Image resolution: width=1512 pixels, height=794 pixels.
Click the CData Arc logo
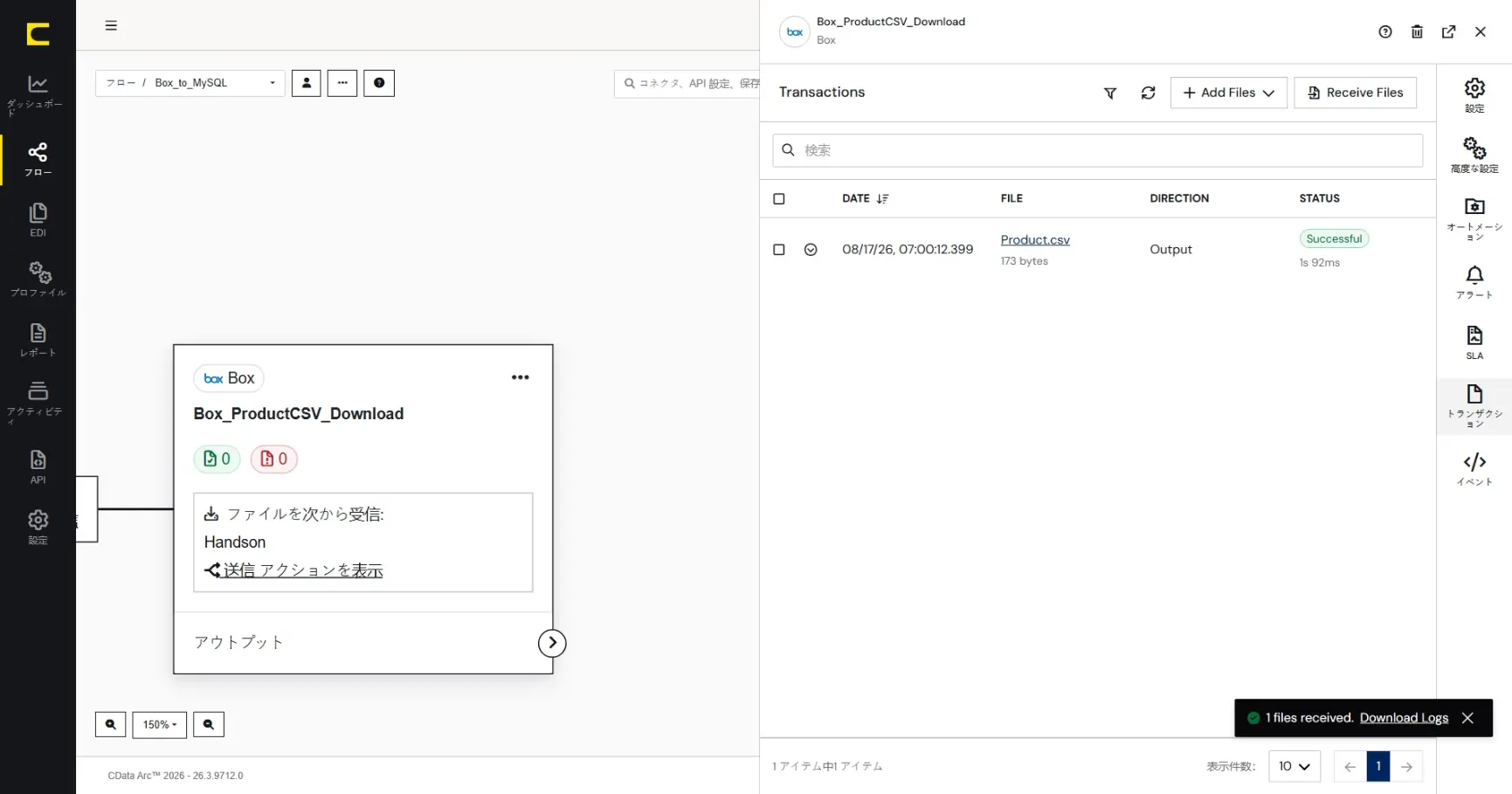tap(38, 34)
